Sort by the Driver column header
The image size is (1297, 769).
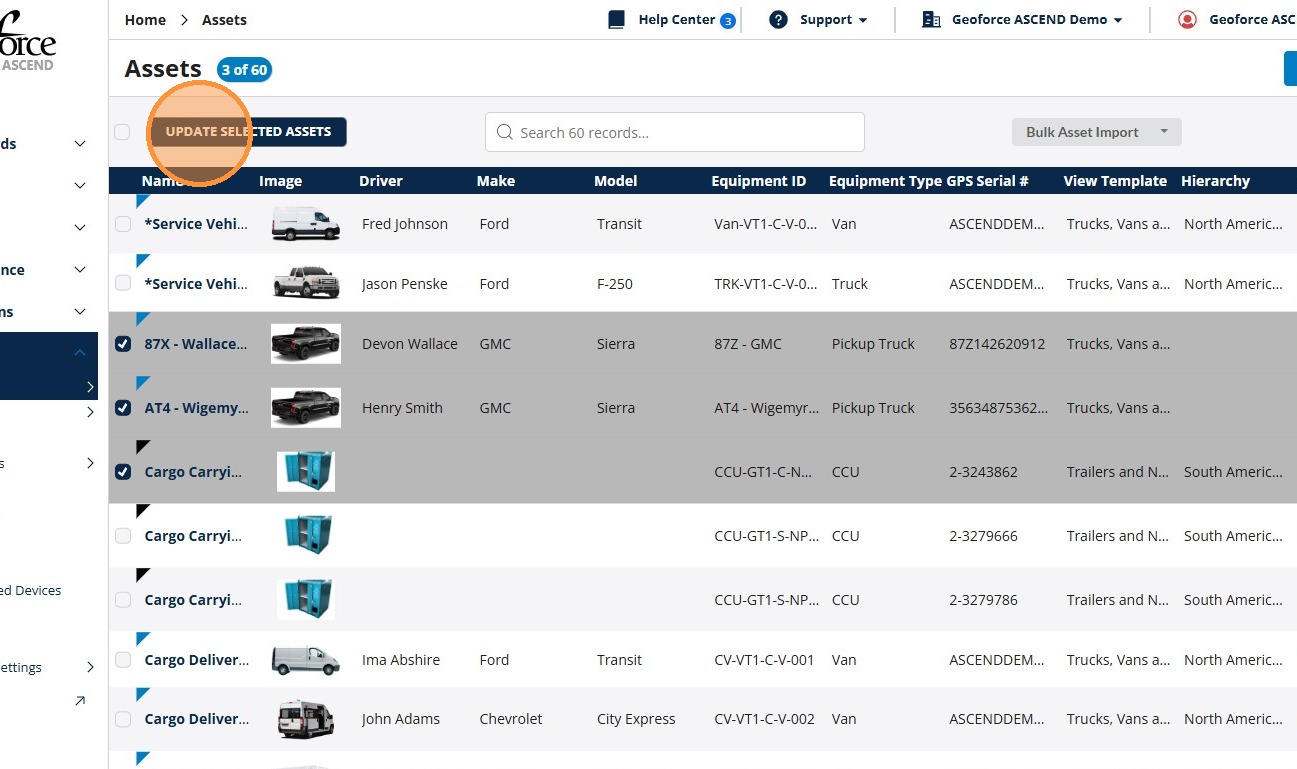coord(381,181)
